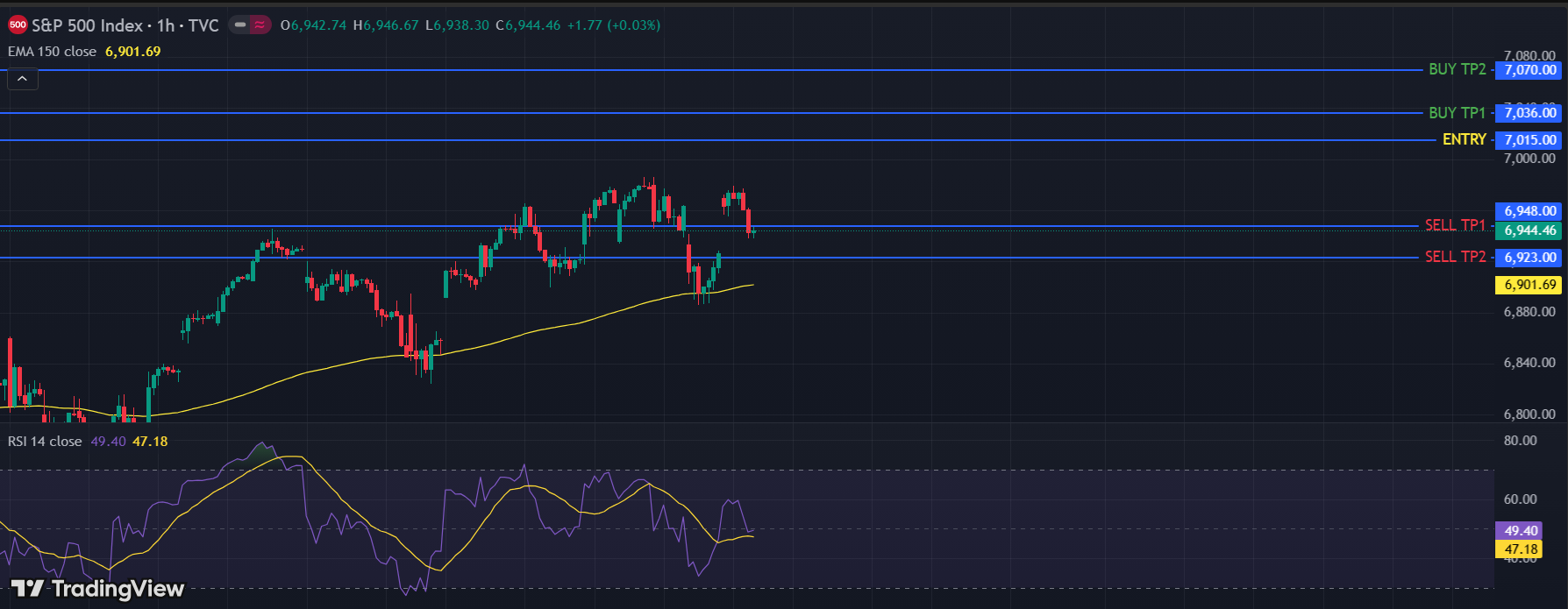
Task: Click the SELL TP1 line label
Action: pos(1455,225)
